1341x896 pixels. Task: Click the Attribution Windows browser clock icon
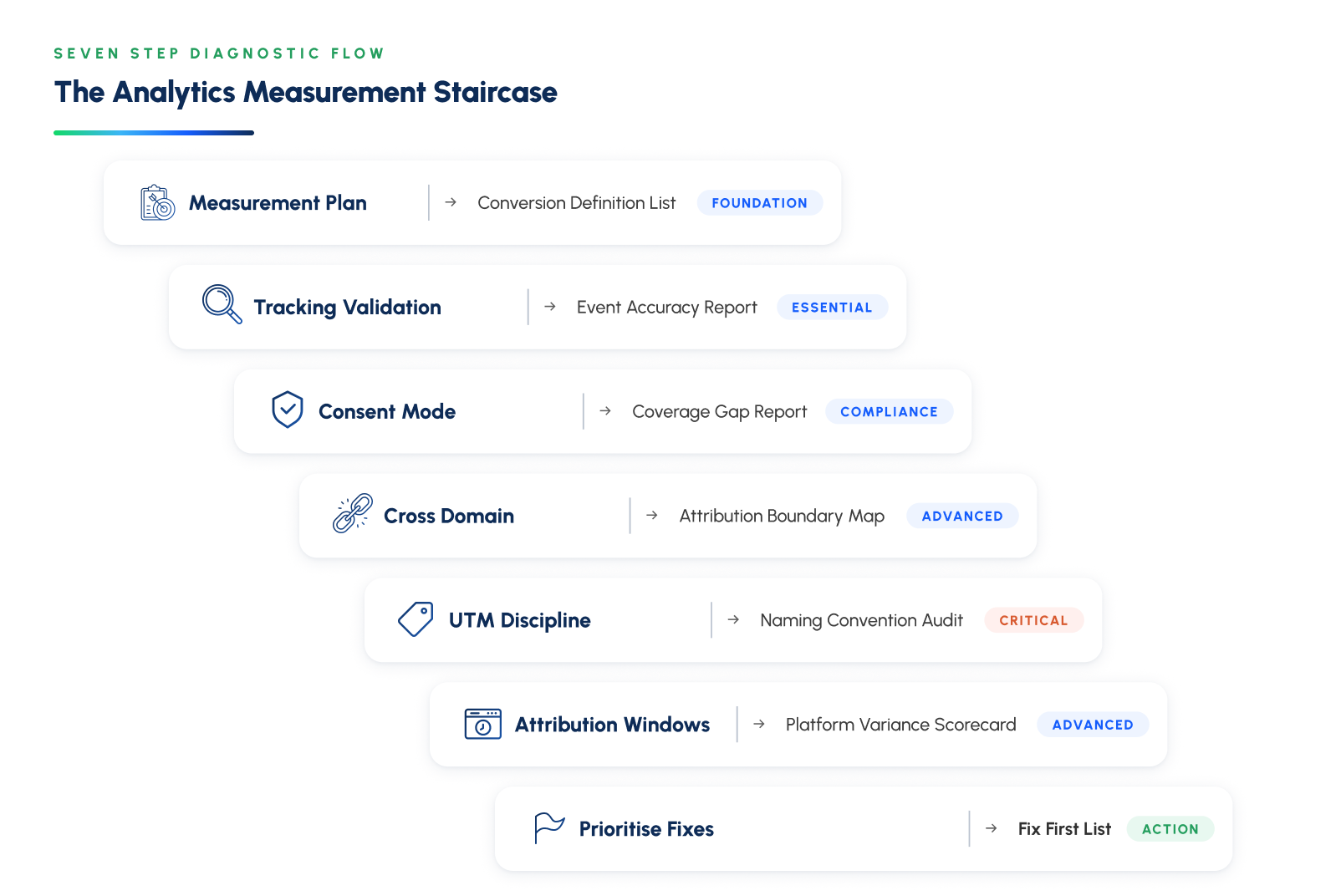tap(483, 724)
